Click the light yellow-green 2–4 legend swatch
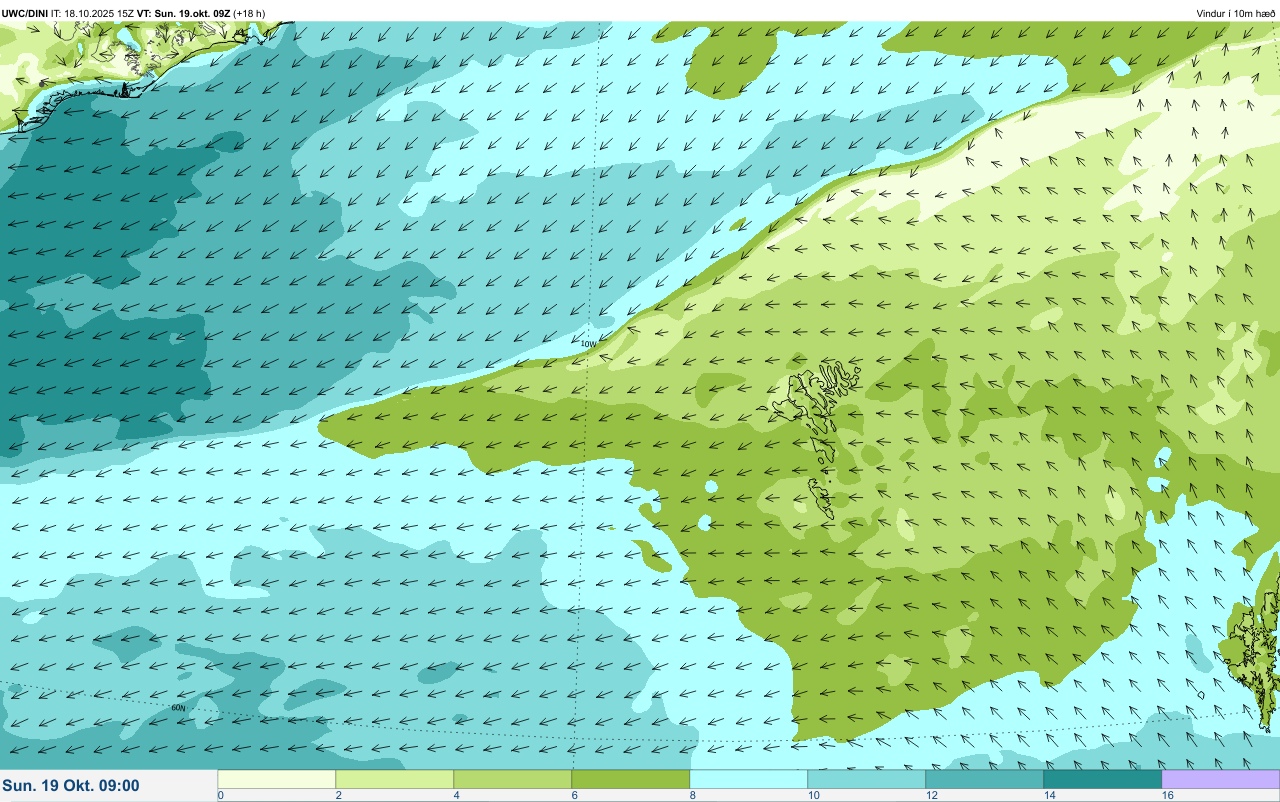This screenshot has width=1280, height=802. tap(394, 779)
